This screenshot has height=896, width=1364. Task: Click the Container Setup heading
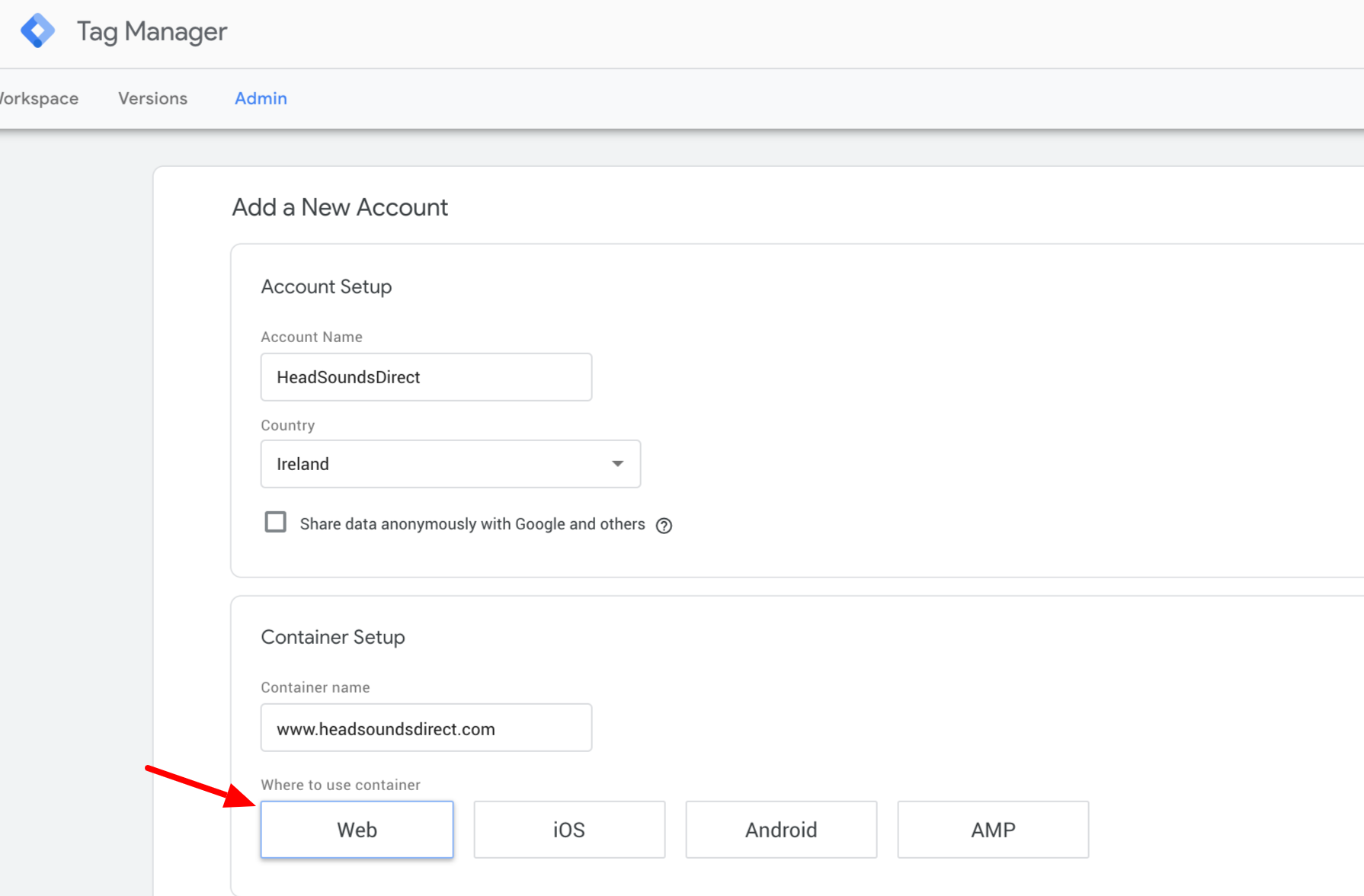click(333, 637)
